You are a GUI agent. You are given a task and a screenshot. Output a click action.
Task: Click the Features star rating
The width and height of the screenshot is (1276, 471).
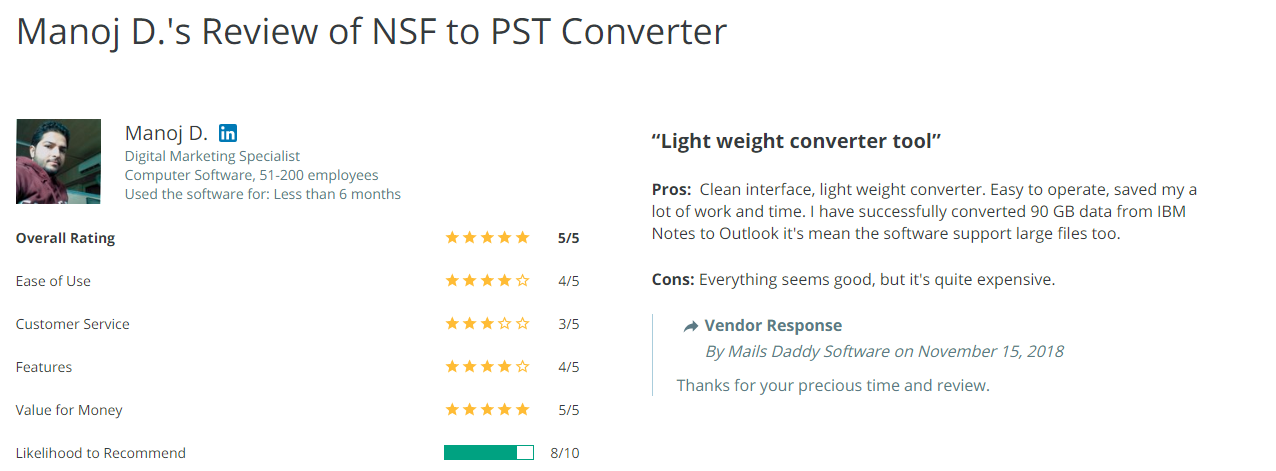487,367
